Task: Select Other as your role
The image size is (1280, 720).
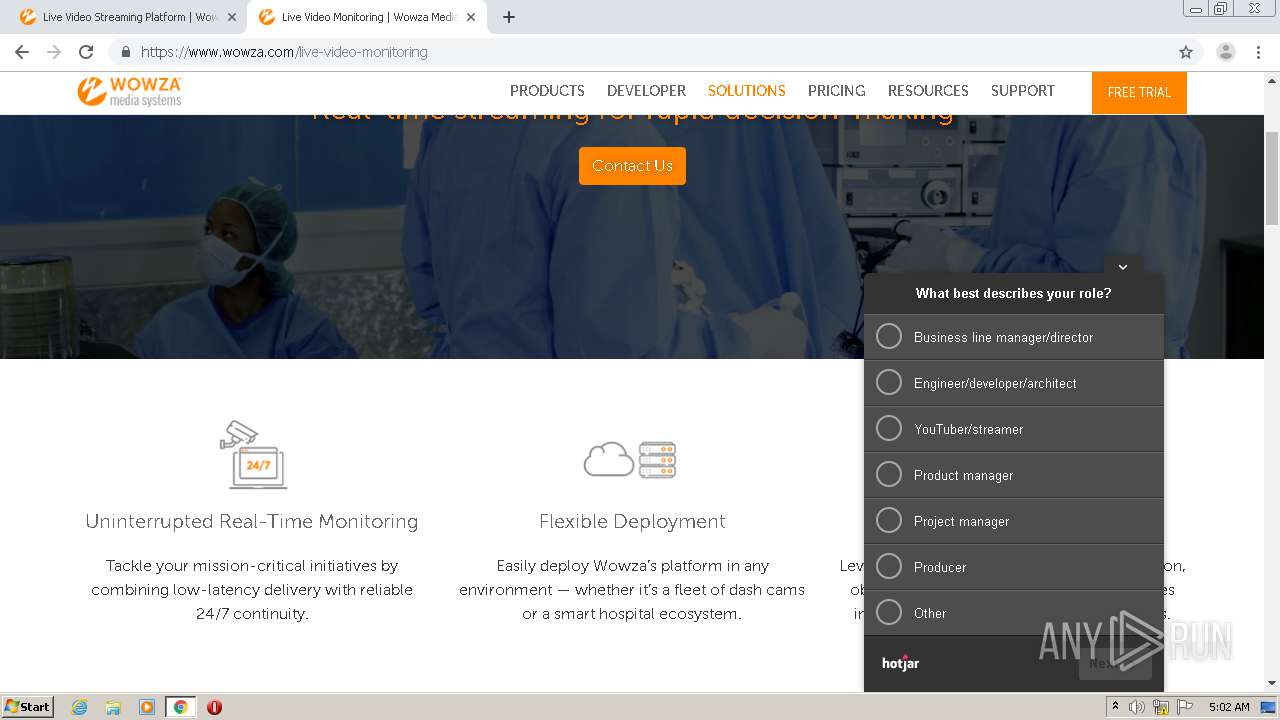Action: tap(1014, 613)
